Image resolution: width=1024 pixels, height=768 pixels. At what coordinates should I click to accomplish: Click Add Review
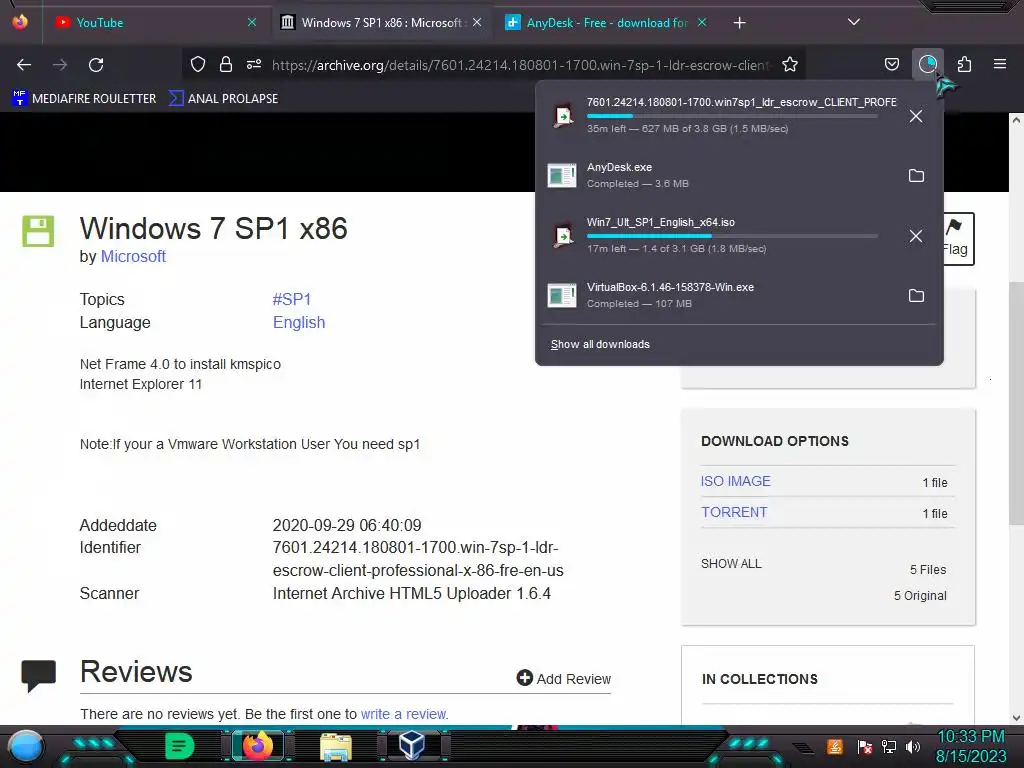click(x=564, y=679)
